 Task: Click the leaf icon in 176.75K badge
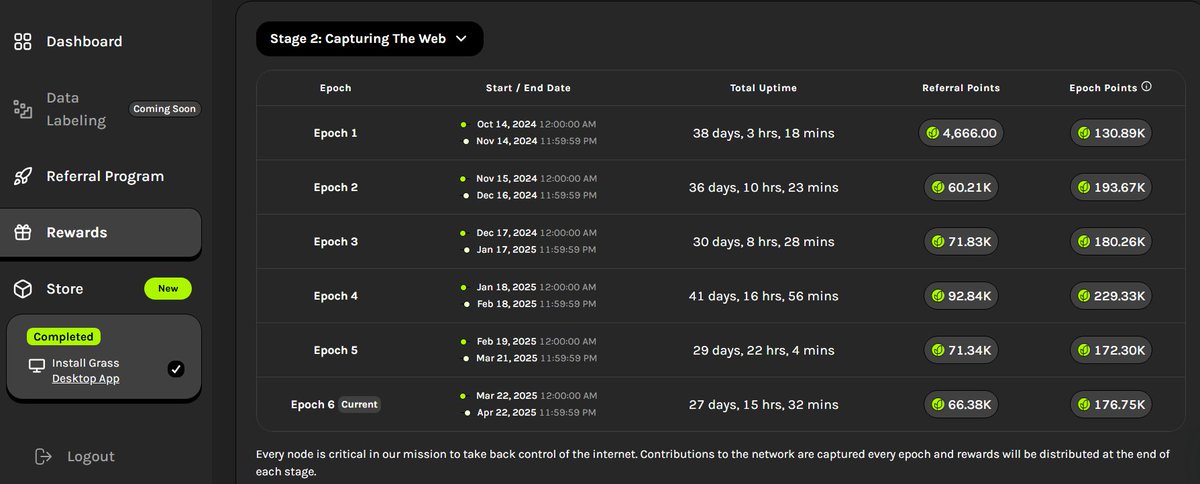(1084, 404)
